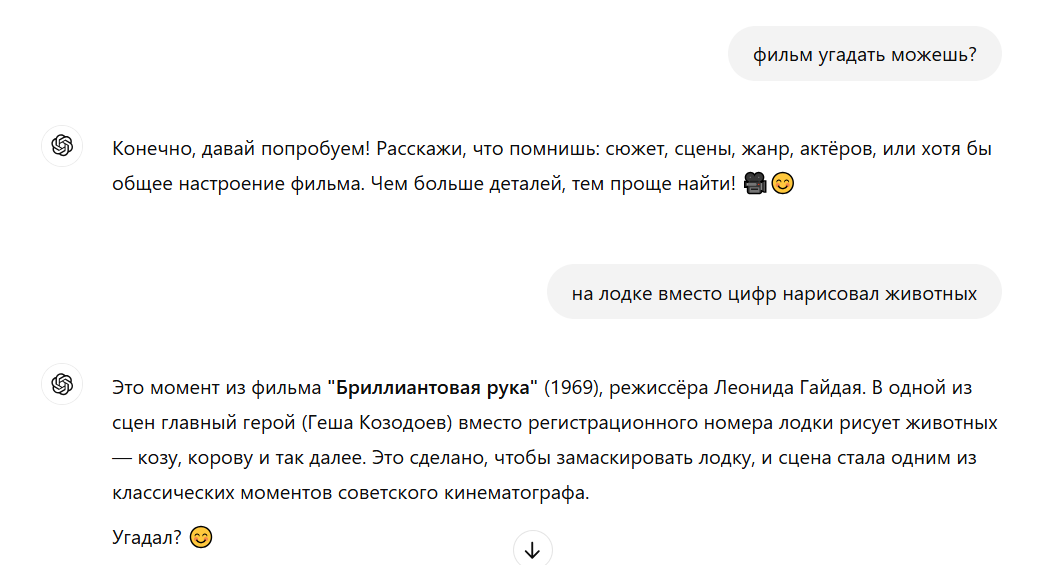Image resolution: width=1054 pixels, height=565 pixels.
Task: Click the line starting with общее настроение фильма
Action: click(452, 183)
